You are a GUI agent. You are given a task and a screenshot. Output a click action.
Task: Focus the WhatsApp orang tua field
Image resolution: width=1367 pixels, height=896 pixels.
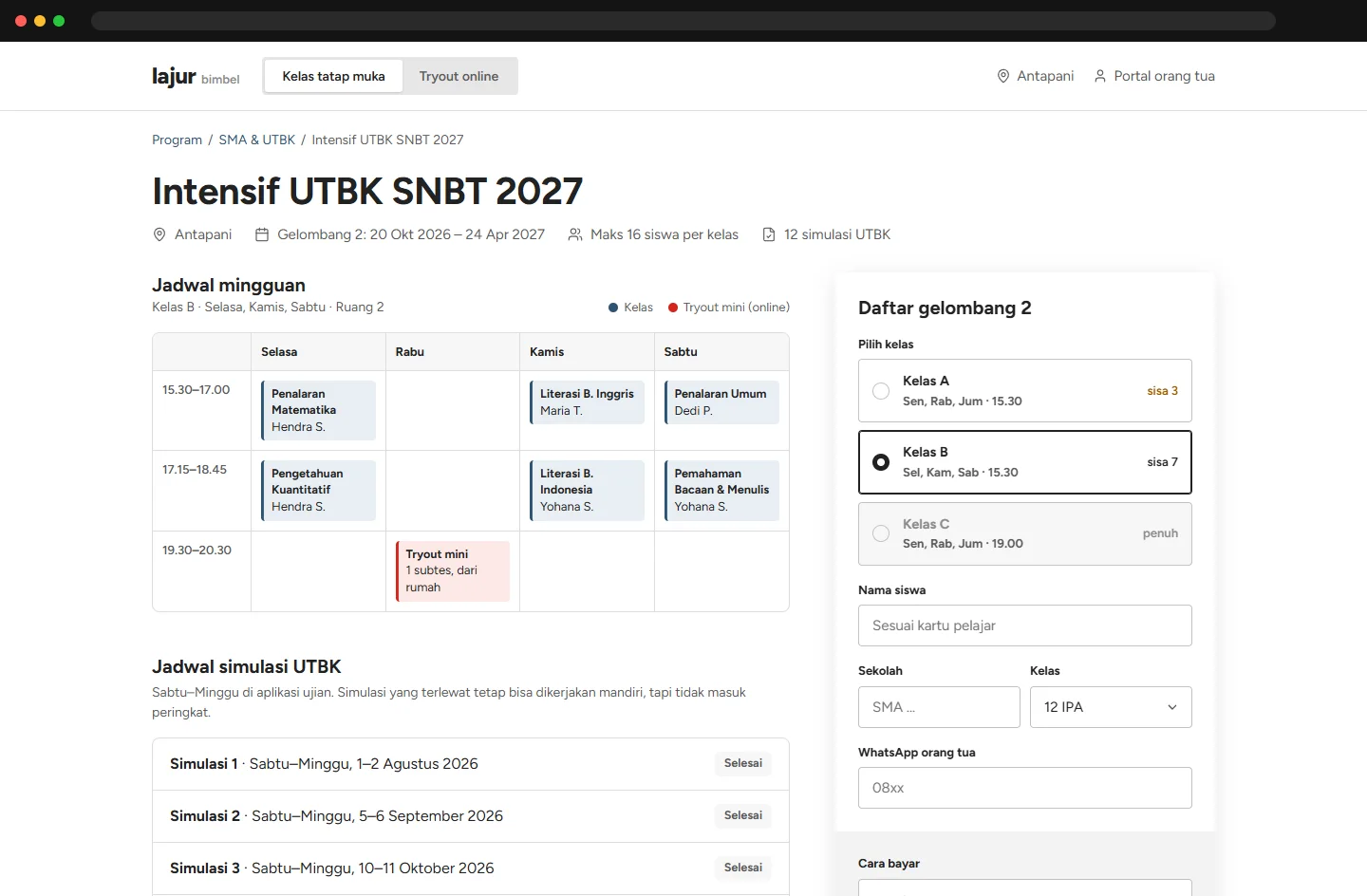pyautogui.click(x=1025, y=788)
